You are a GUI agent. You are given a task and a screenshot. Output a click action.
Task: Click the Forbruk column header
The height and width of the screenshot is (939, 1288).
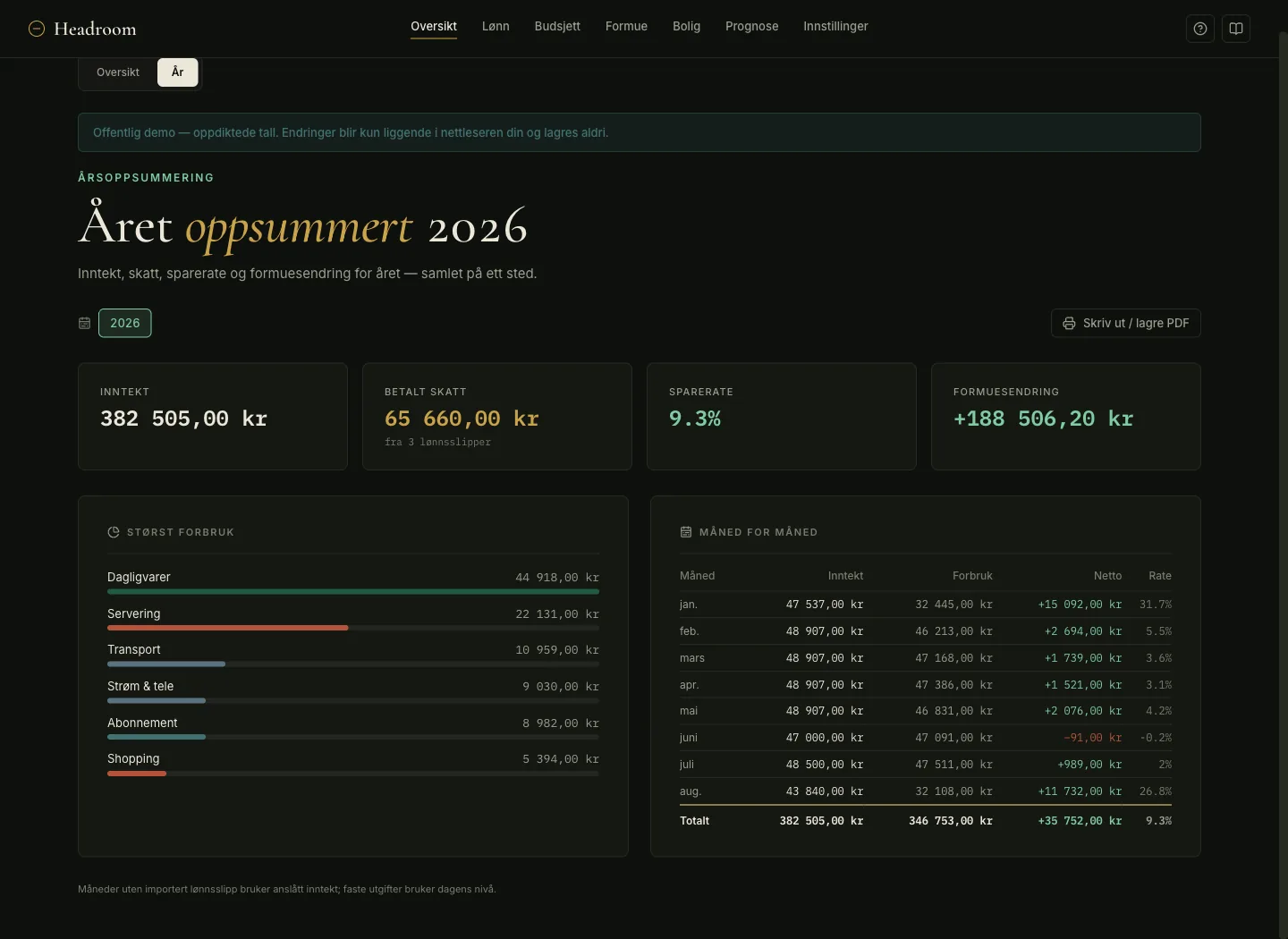click(x=972, y=576)
